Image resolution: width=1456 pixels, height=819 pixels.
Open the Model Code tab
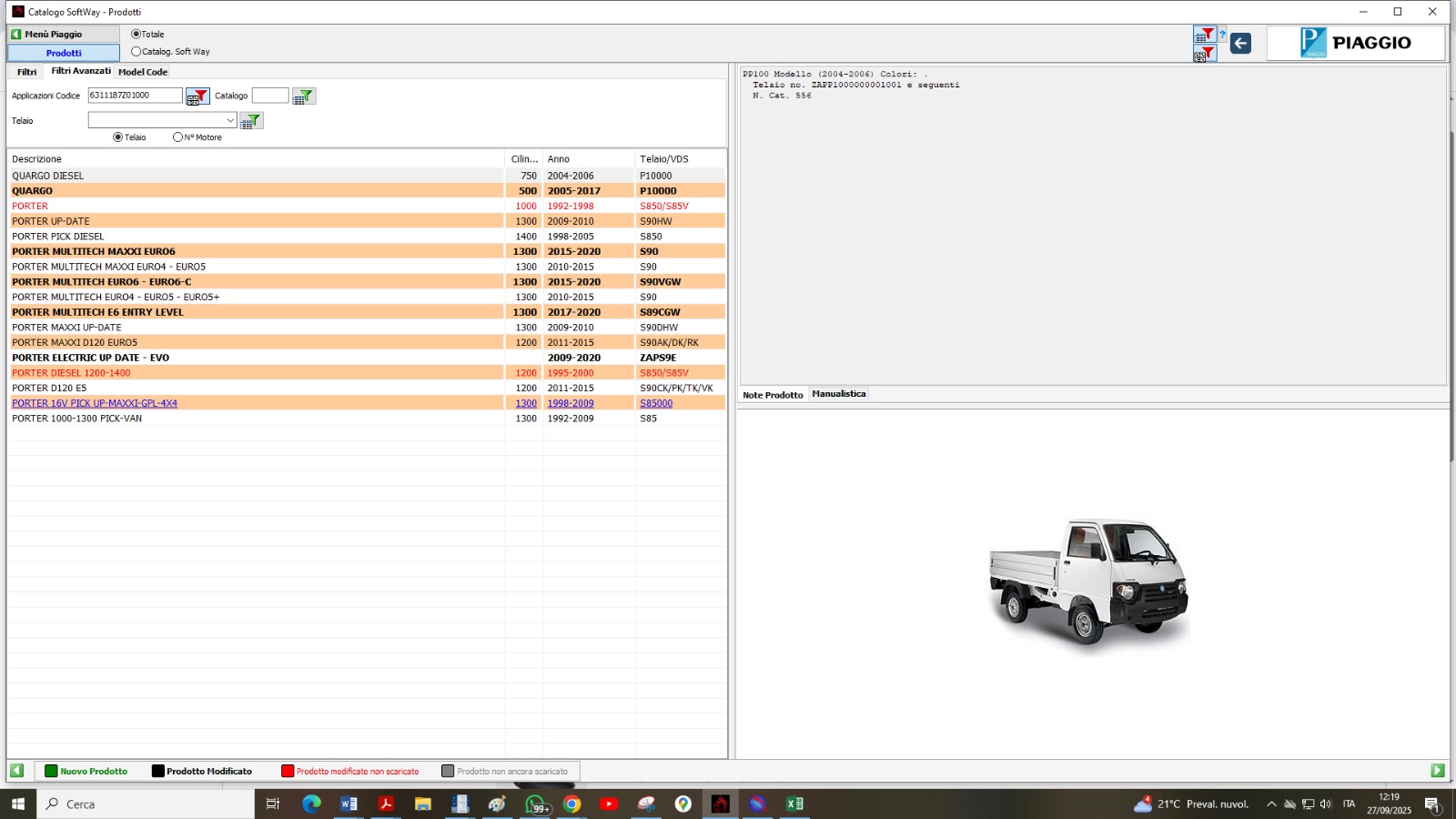tap(143, 72)
